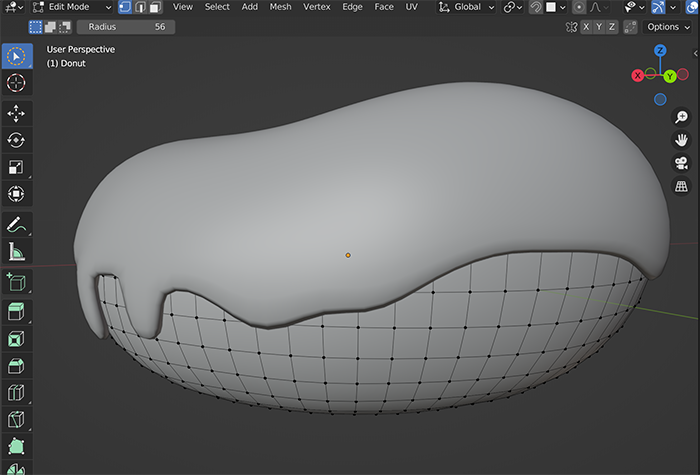Pick the Extrude Region tool
700x475 pixels.
16,311
